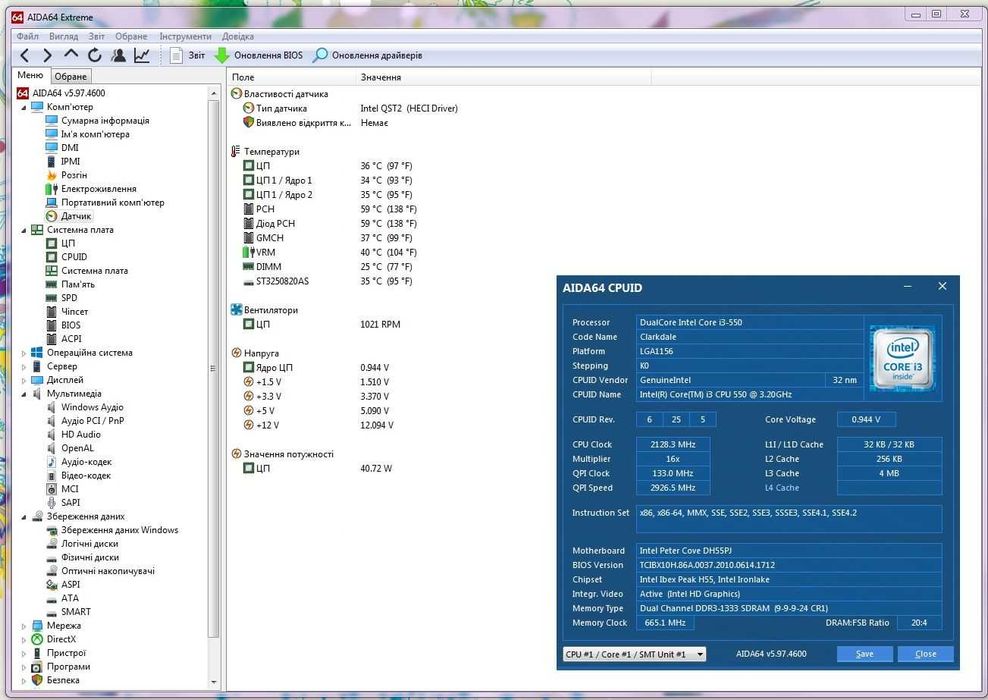Open the IPMI tree item
Screen dimensions: 988x700
pos(63,161)
